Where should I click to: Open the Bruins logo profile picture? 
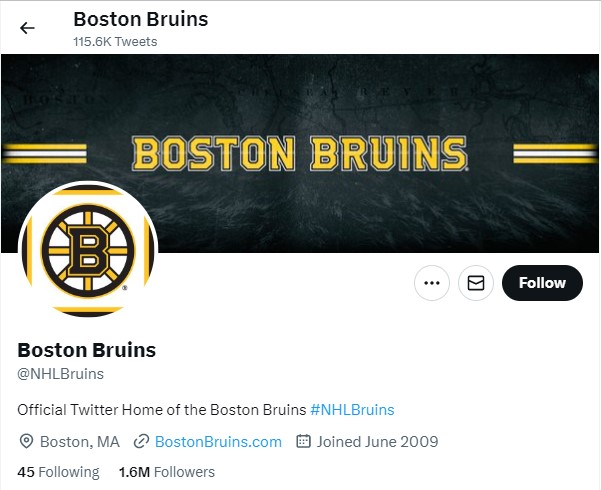[x=88, y=250]
